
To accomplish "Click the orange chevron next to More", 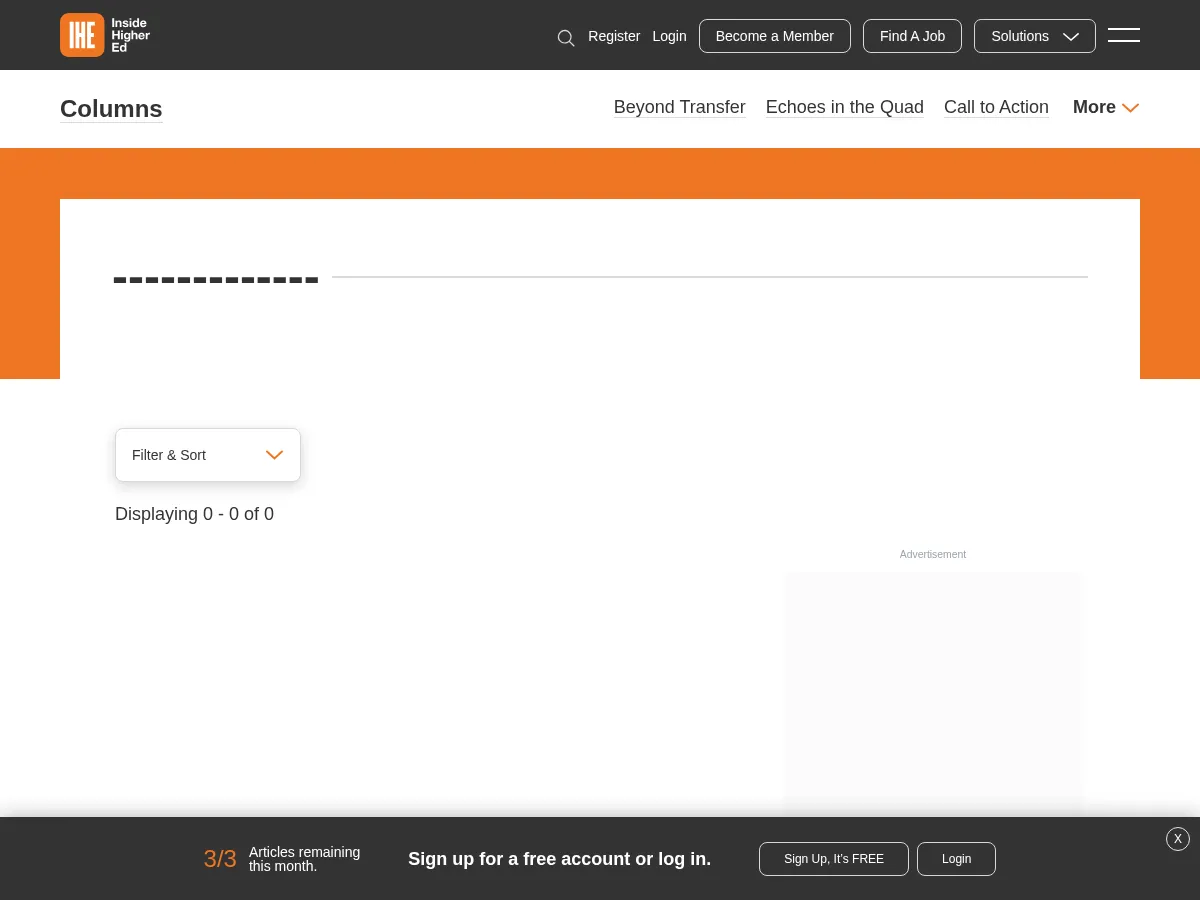I will point(1130,108).
